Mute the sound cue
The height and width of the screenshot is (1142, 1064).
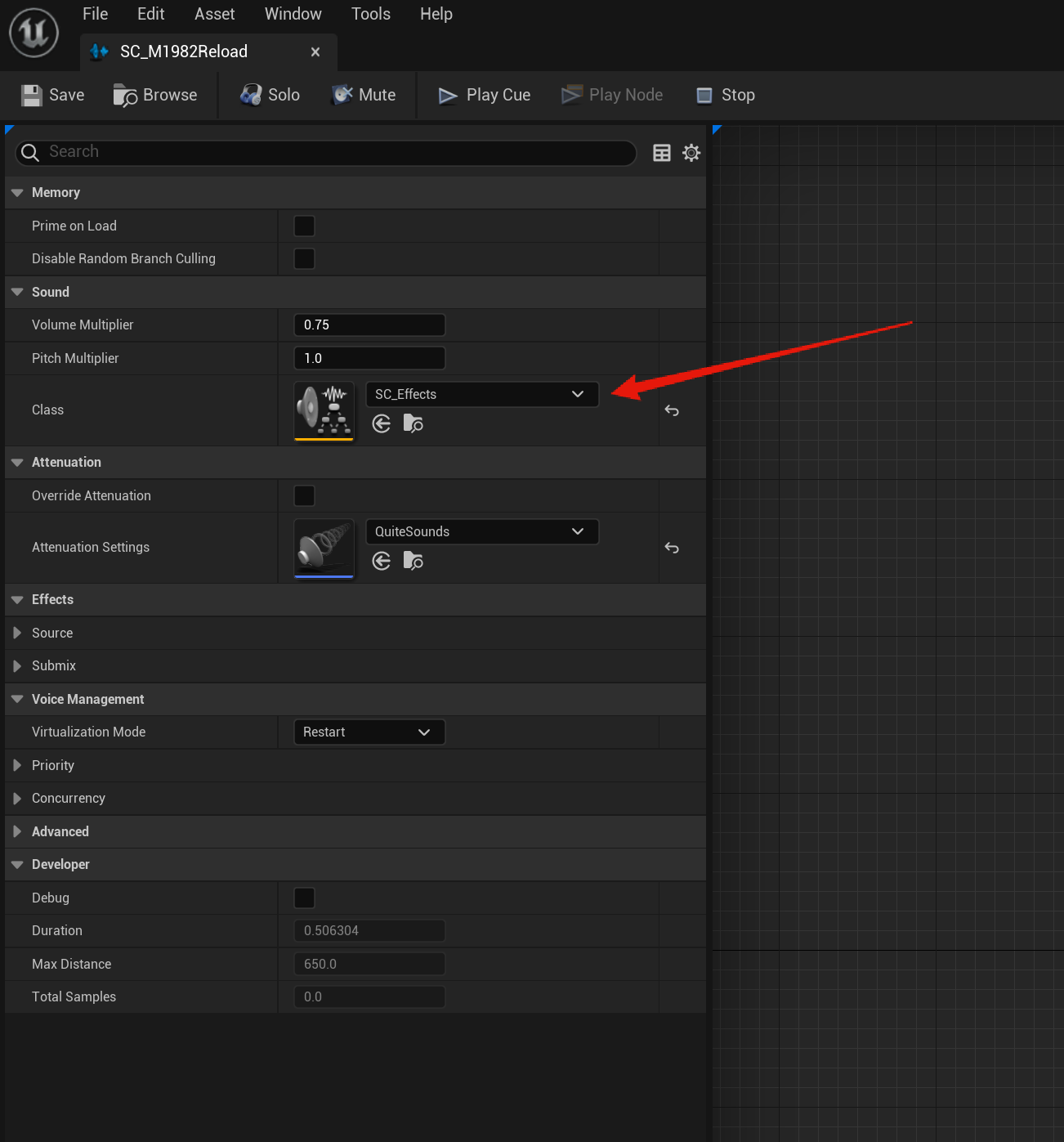tap(364, 96)
